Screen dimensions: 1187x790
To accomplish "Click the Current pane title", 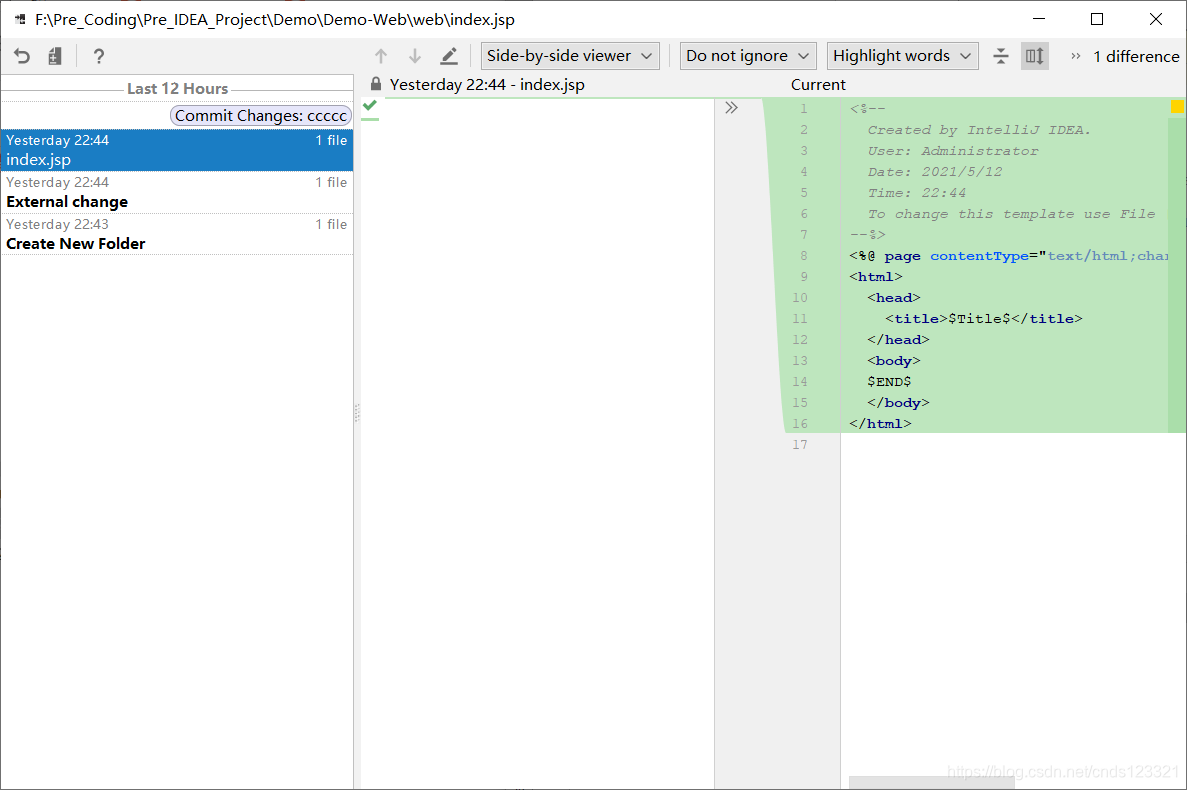I will click(x=818, y=85).
